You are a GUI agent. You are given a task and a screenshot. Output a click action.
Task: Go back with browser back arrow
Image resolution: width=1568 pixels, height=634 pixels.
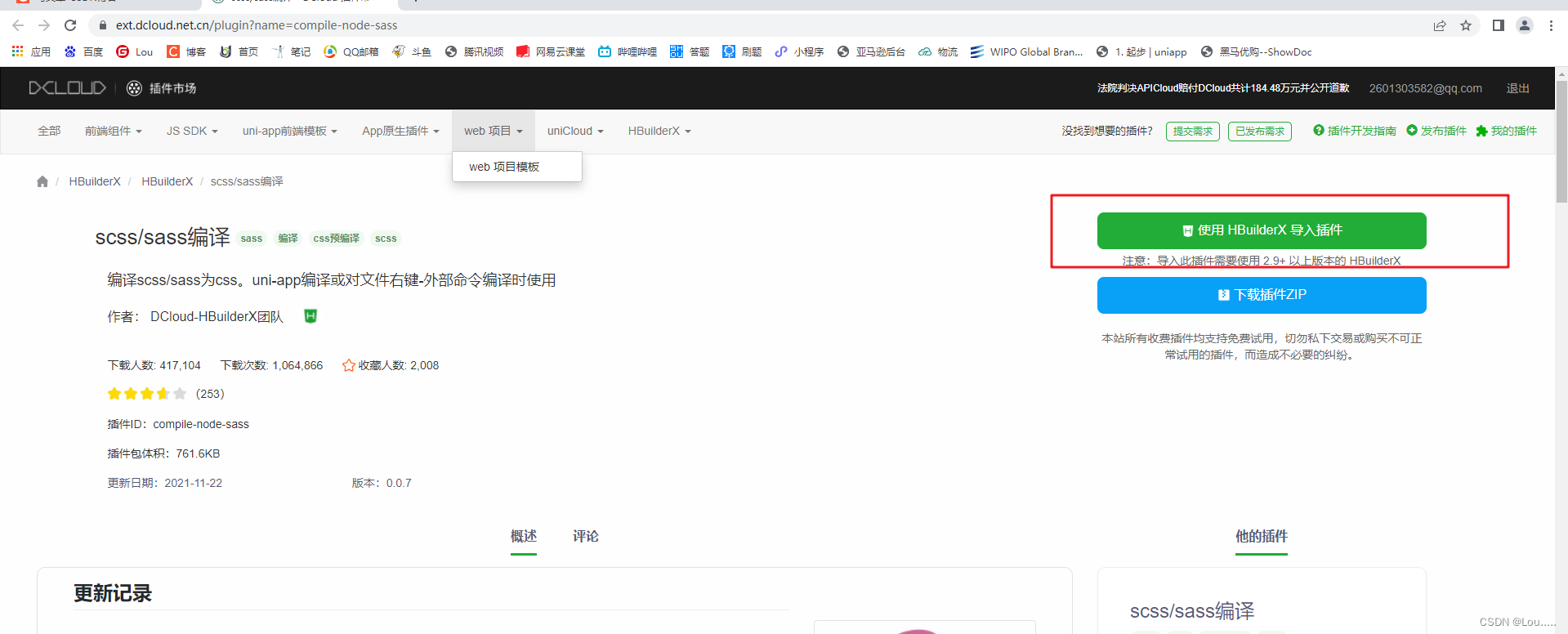tap(18, 25)
